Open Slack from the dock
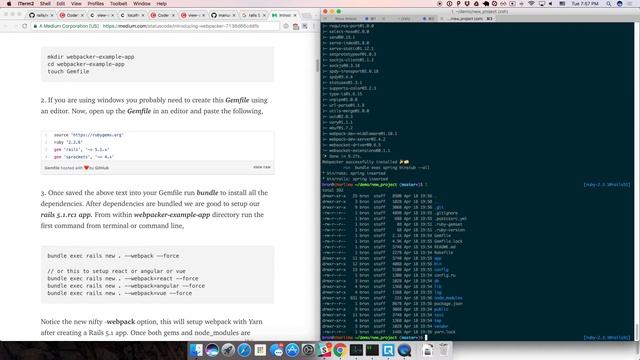 click(324, 350)
